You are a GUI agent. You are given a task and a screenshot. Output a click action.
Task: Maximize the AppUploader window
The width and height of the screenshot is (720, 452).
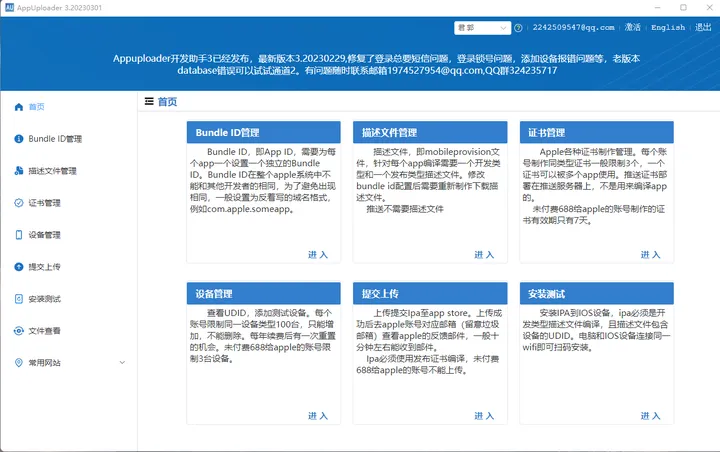click(x=683, y=7)
